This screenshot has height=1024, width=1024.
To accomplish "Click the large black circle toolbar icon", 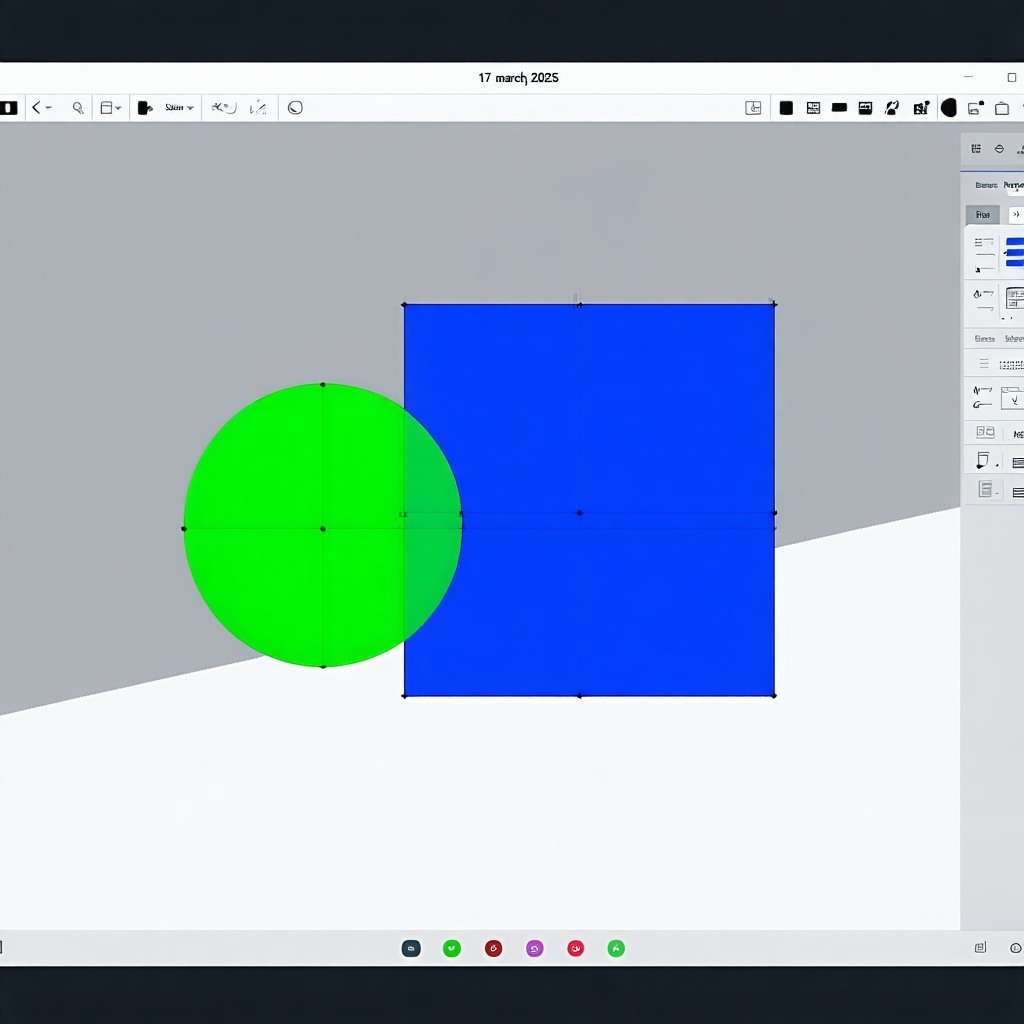I will click(948, 108).
